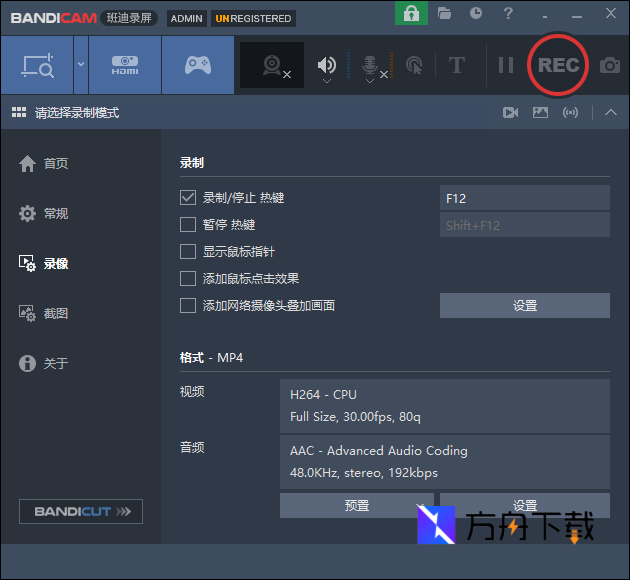Uncheck 录制/停止 热键 checkbox
The width and height of the screenshot is (630, 580).
tap(188, 198)
